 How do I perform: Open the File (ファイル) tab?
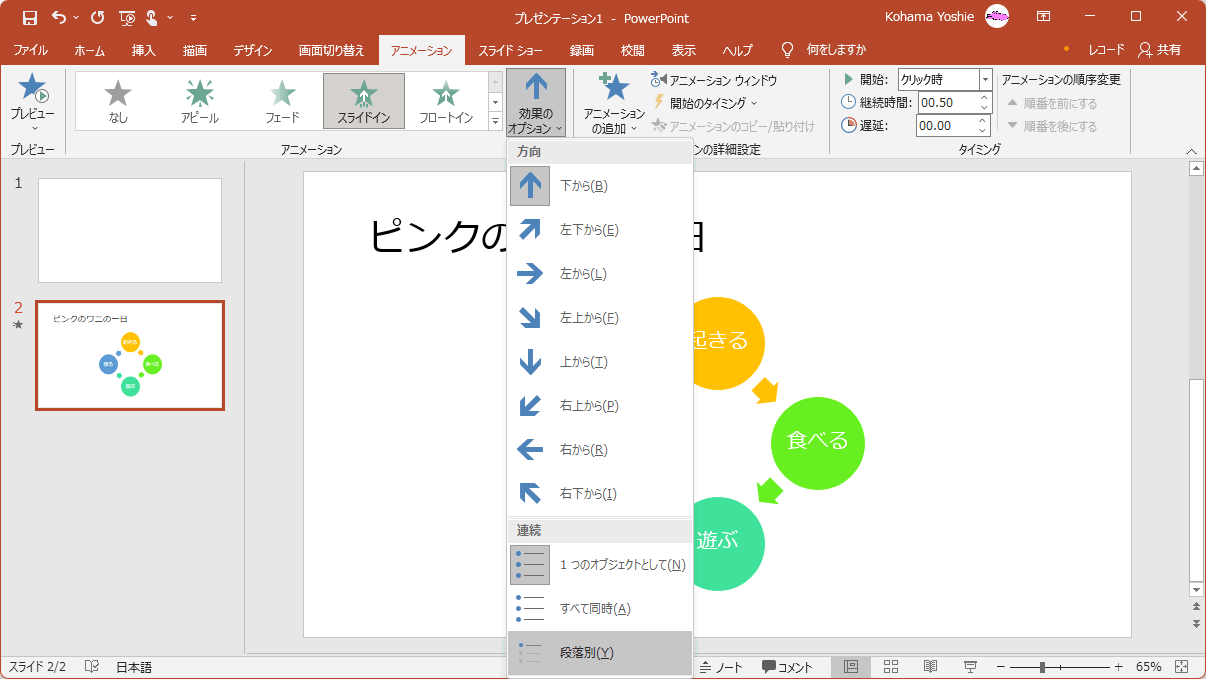[x=30, y=50]
